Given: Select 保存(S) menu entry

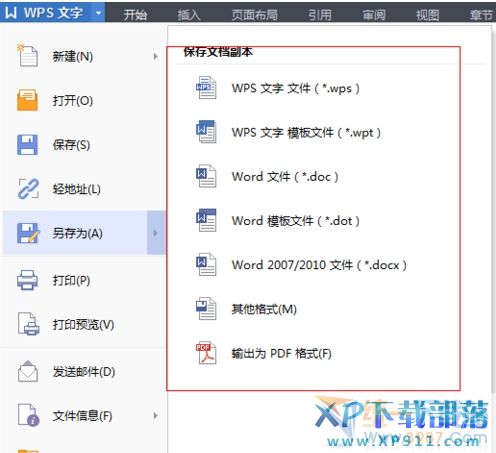Looking at the screenshot, I should (84, 145).
